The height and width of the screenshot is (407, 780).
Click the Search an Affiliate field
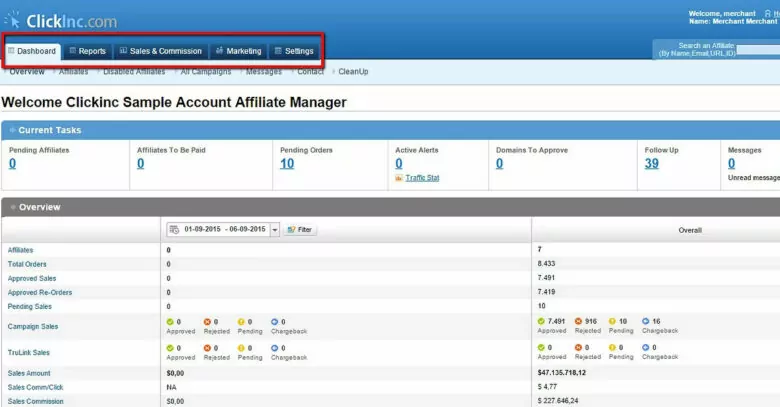[x=716, y=49]
